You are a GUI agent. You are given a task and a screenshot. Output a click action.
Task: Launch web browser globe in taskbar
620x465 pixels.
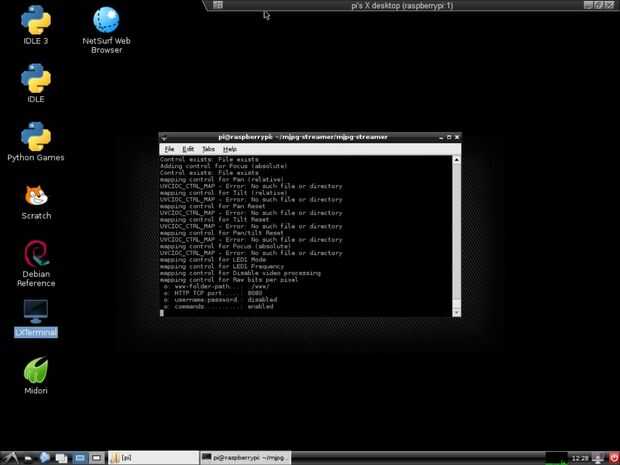pyautogui.click(x=45, y=457)
